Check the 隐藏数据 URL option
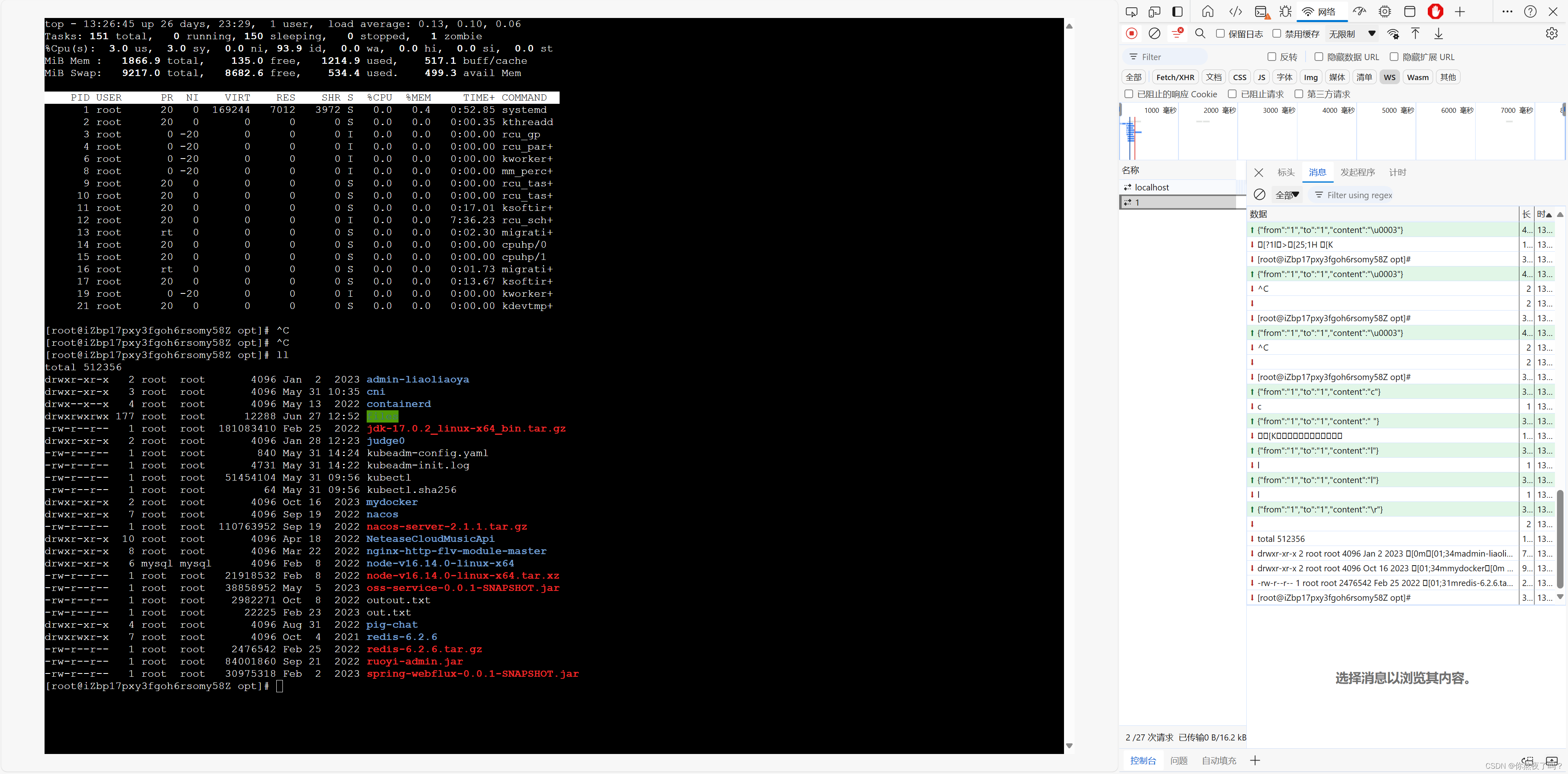This screenshot has width=1568, height=774. [1318, 56]
